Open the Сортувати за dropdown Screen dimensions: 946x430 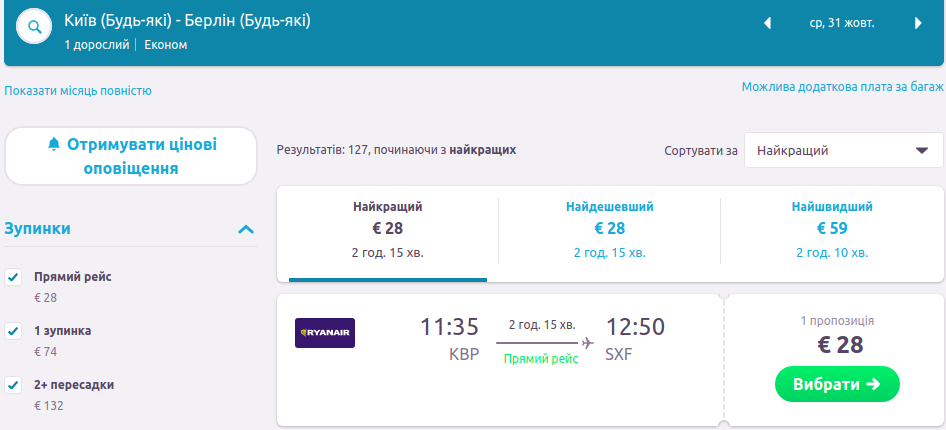(x=843, y=151)
